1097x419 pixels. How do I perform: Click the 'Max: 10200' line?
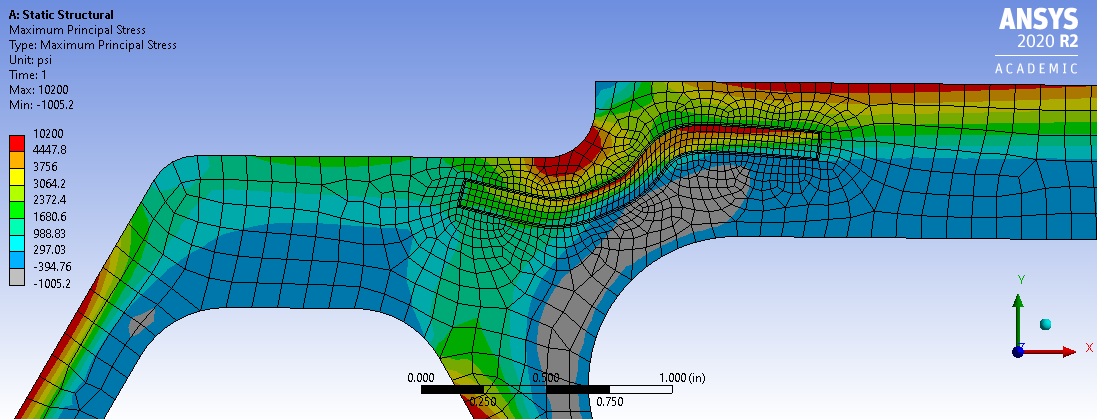pyautogui.click(x=38, y=90)
